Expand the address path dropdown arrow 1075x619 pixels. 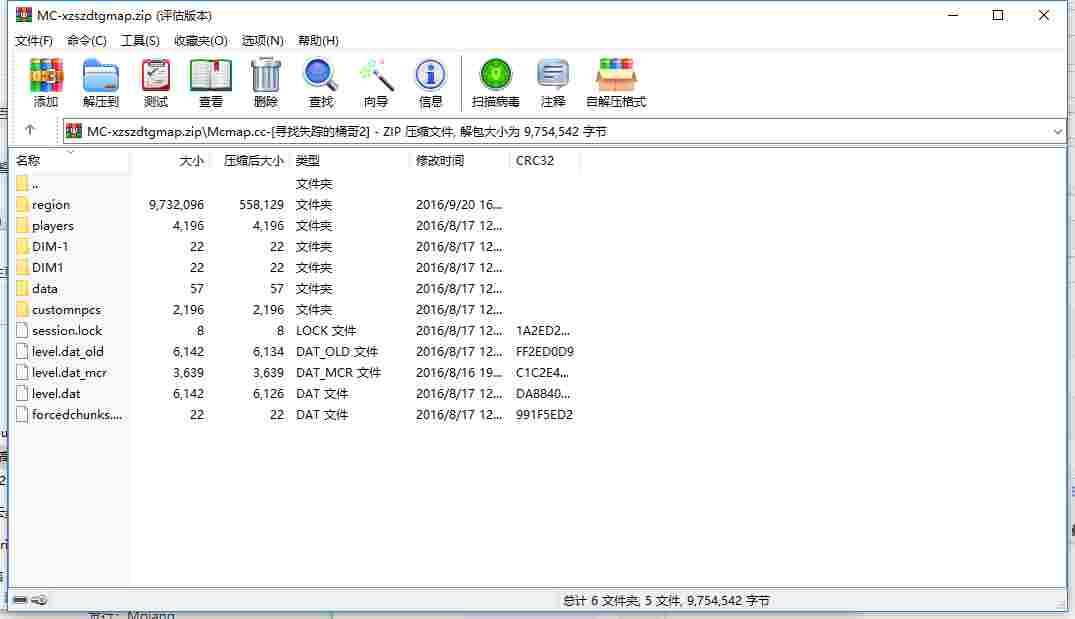pyautogui.click(x=1057, y=132)
